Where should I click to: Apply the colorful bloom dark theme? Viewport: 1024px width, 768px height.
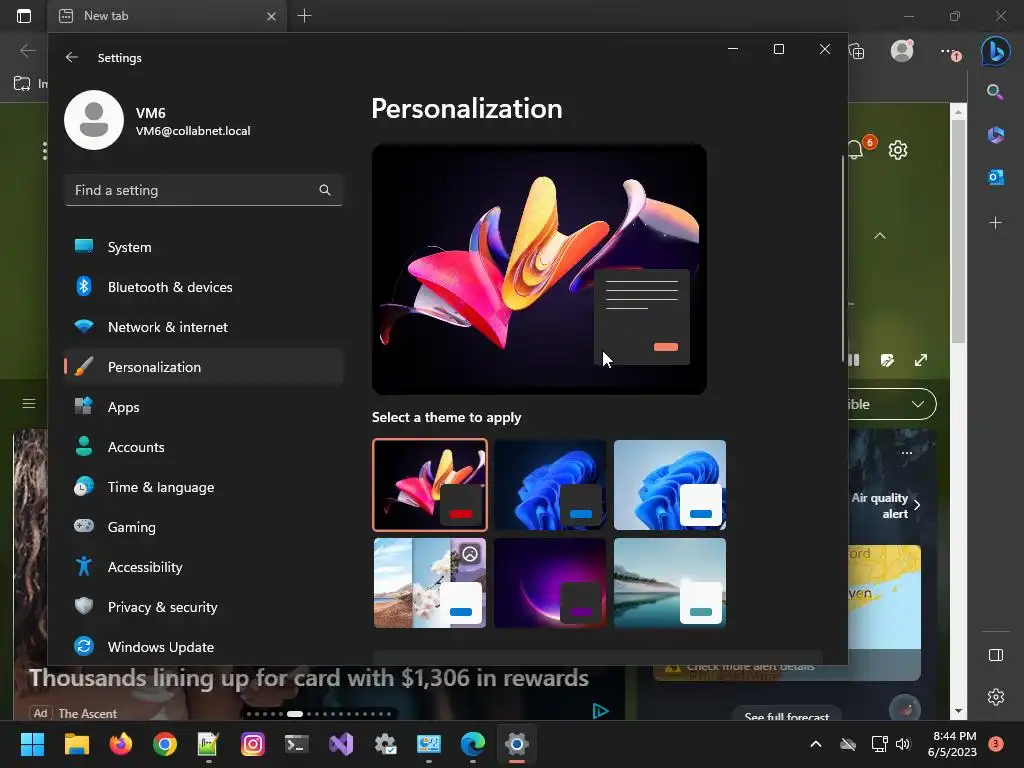pyautogui.click(x=430, y=485)
